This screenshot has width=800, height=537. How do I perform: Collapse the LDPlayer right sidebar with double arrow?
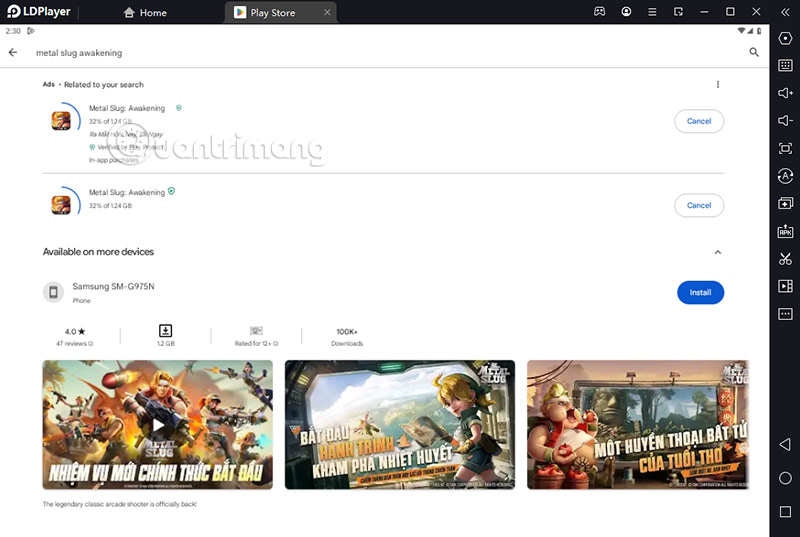[785, 12]
